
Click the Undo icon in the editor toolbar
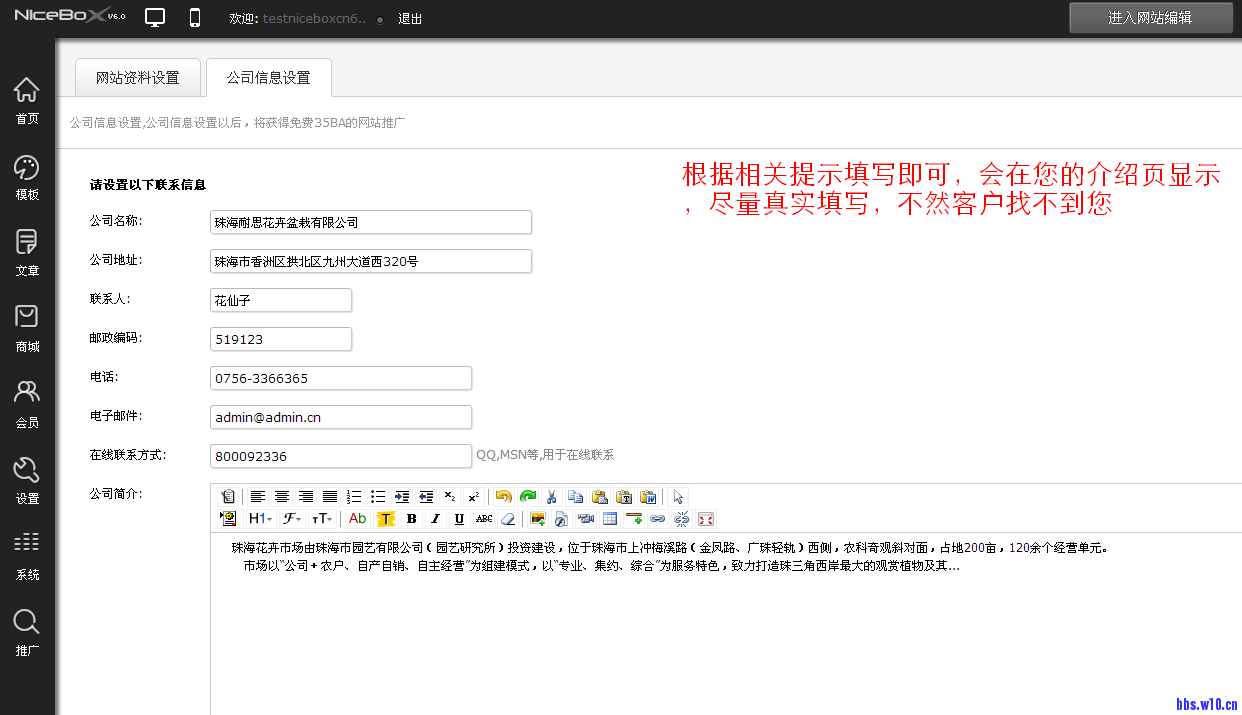[502, 497]
